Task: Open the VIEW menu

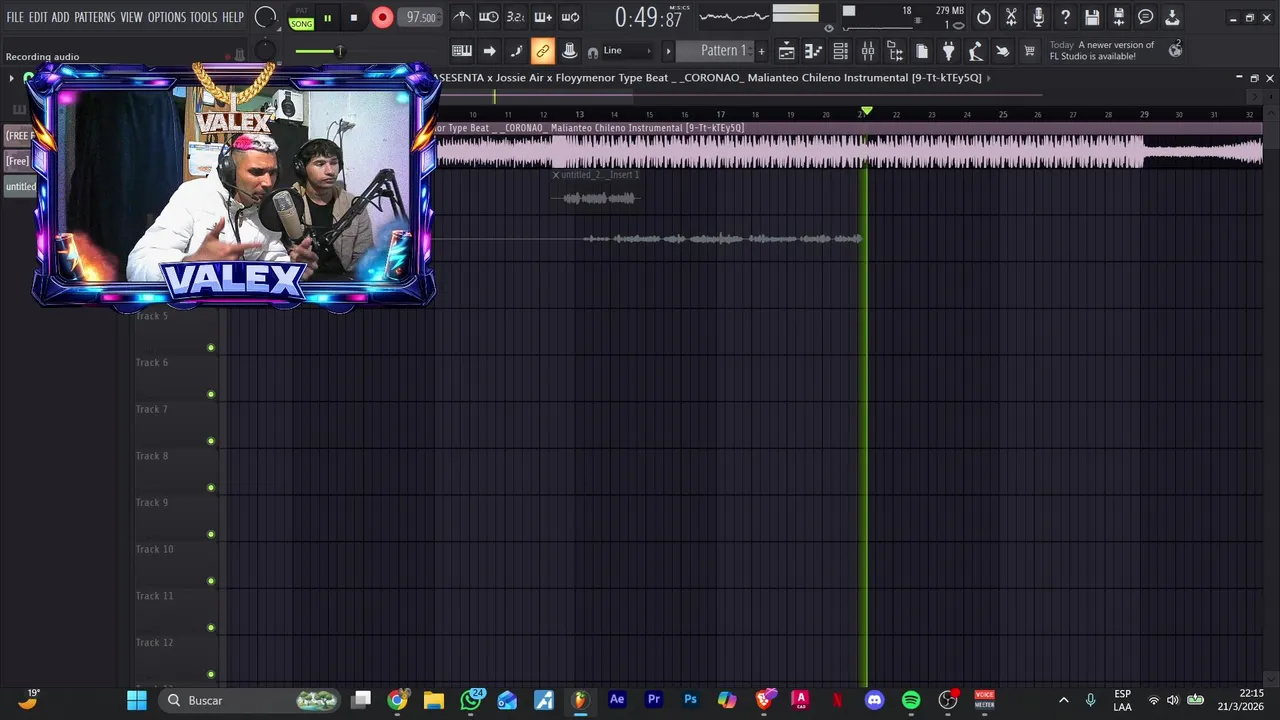Action: coord(132,17)
